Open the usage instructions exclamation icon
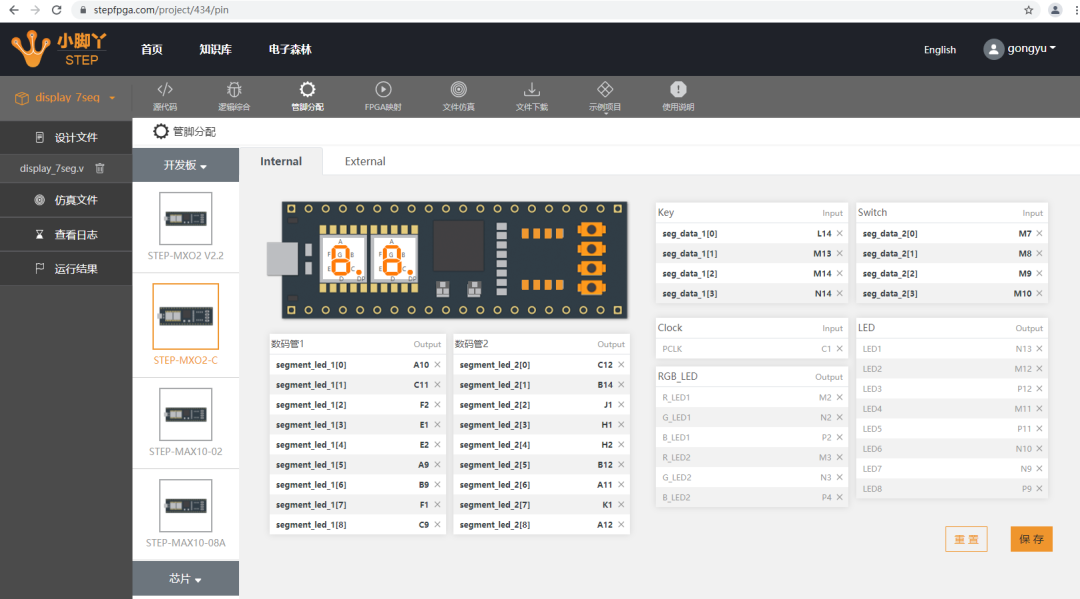This screenshot has width=1080, height=599. [x=678, y=90]
